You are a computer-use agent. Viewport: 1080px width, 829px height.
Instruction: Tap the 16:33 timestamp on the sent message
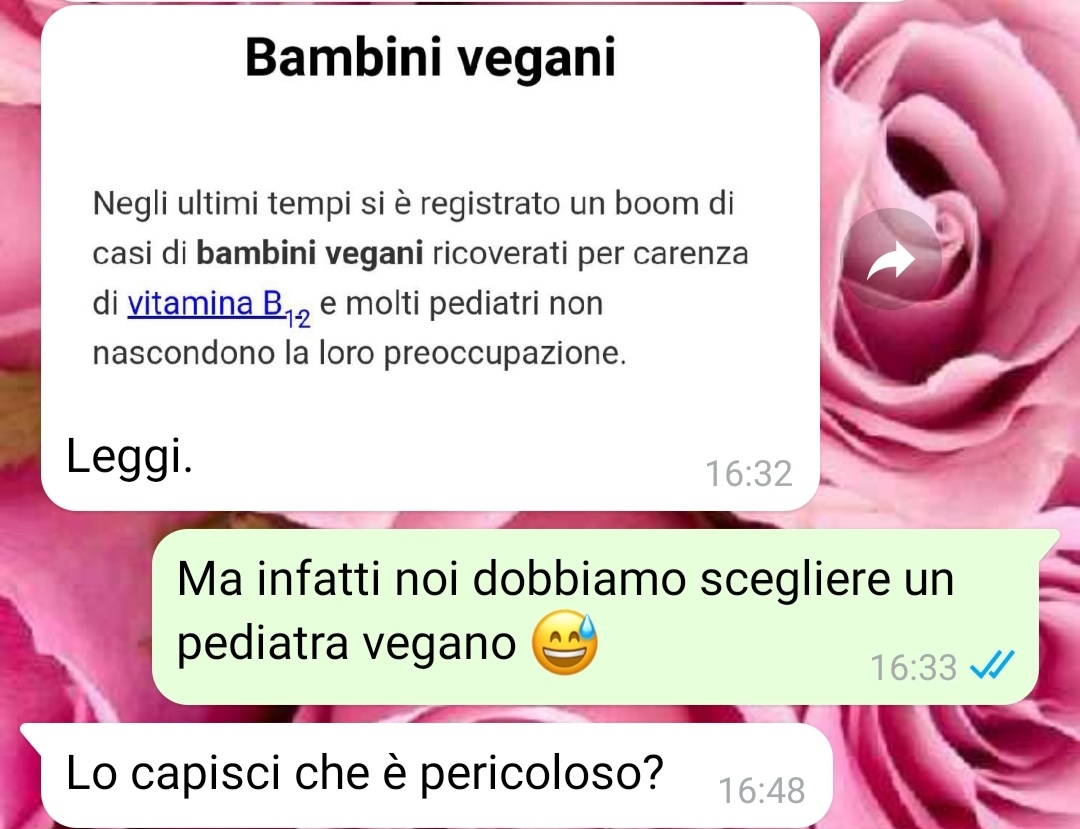pos(913,667)
